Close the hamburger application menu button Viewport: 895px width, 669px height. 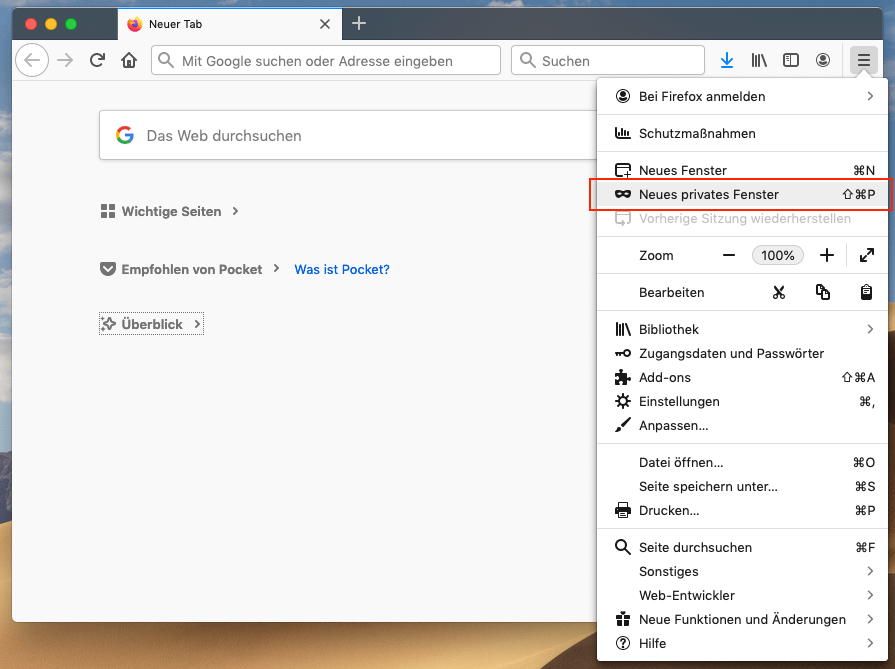click(864, 60)
